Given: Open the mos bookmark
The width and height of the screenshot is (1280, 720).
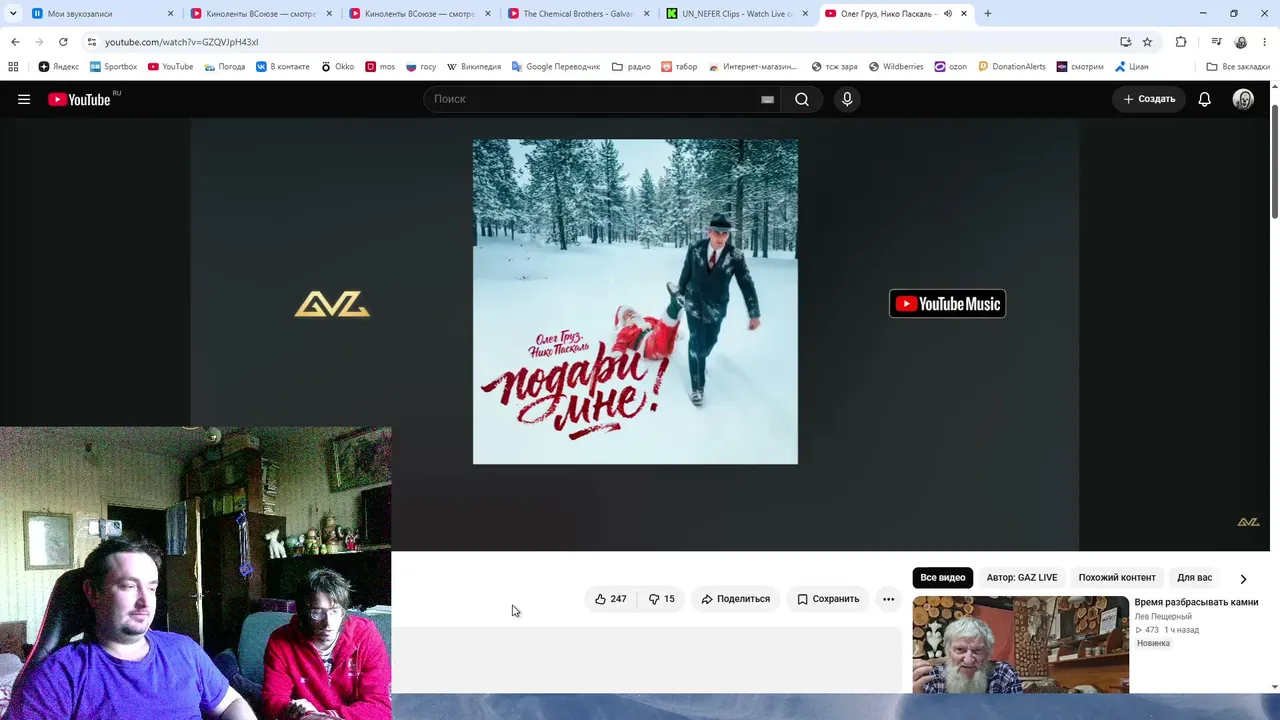Looking at the screenshot, I should 380,67.
